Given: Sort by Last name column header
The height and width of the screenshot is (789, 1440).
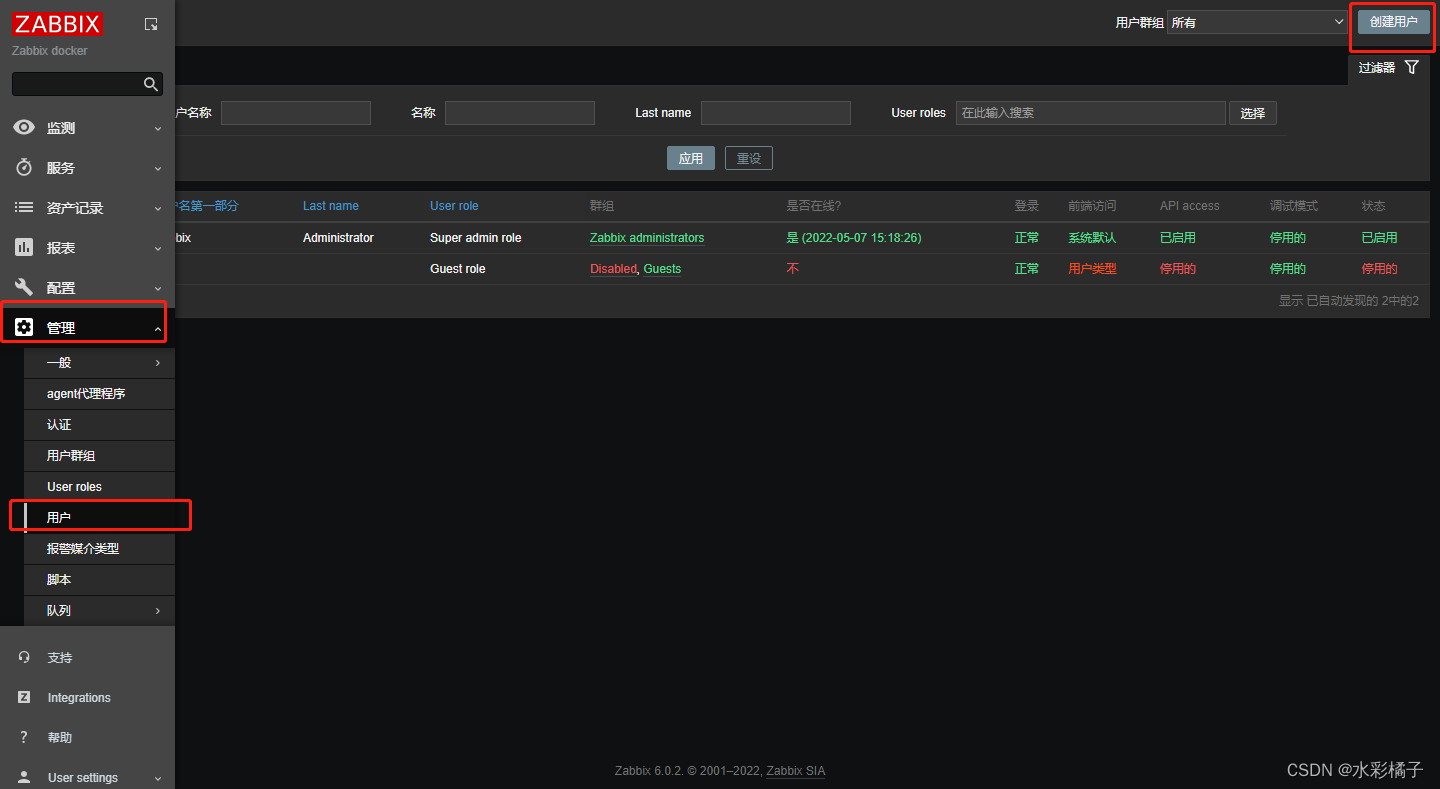Looking at the screenshot, I should click(331, 206).
